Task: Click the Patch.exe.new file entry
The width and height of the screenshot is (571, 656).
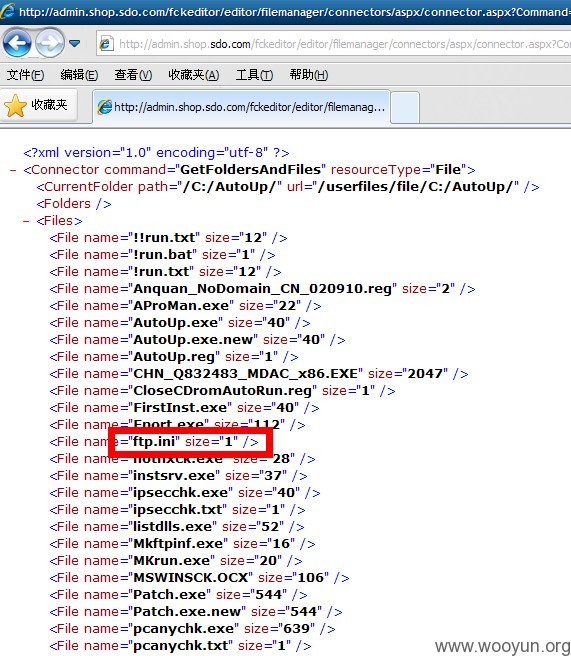Action: [x=196, y=612]
